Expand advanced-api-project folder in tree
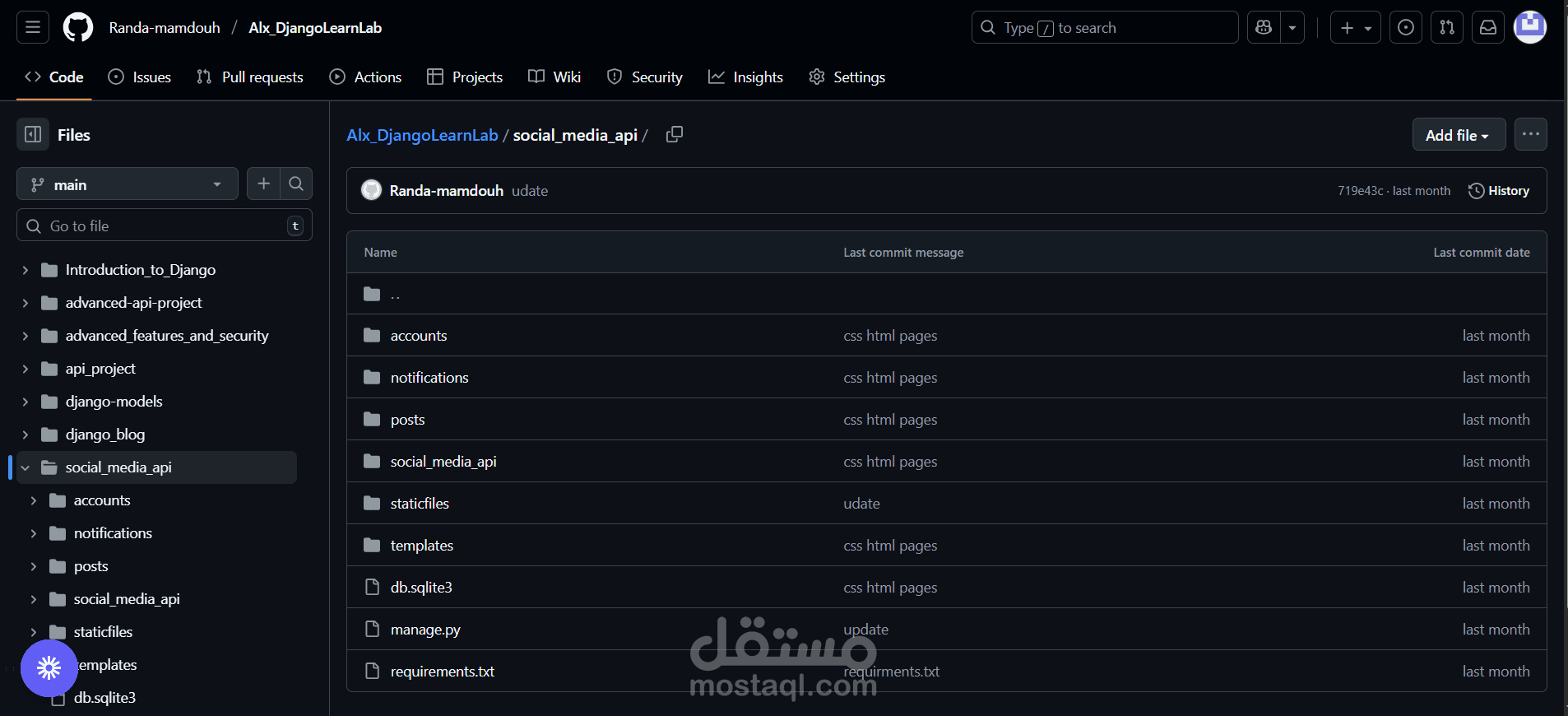1568x716 pixels. [25, 303]
